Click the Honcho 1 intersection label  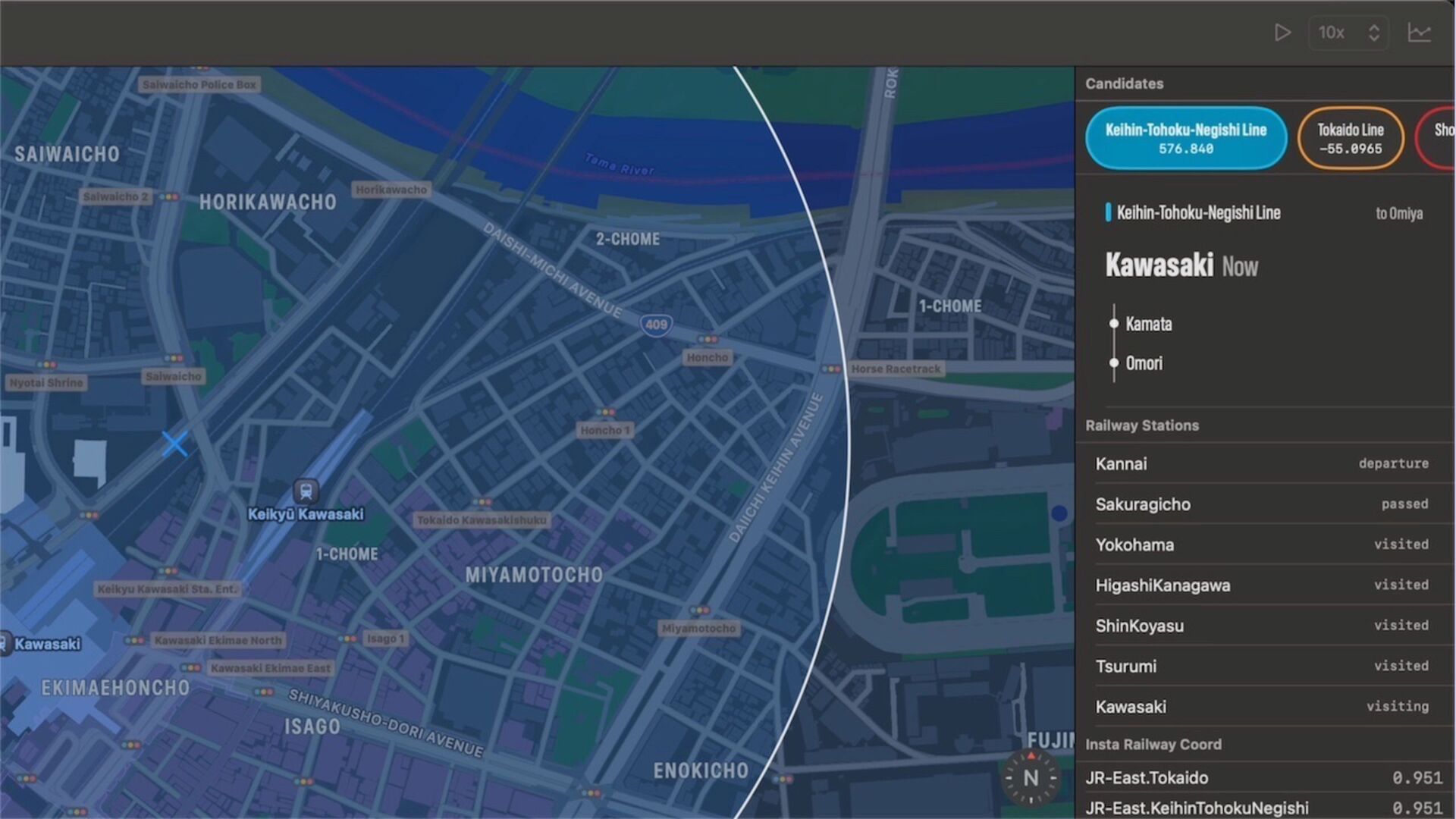(604, 430)
